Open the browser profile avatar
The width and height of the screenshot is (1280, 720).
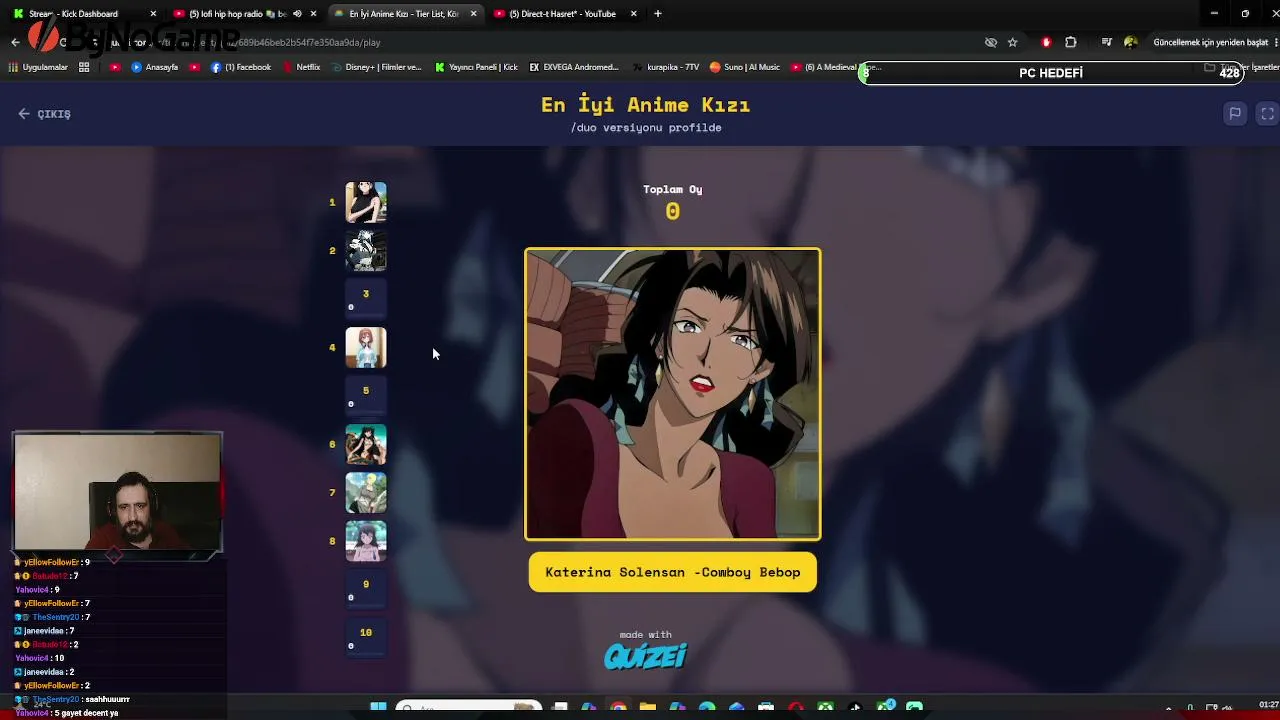(1131, 42)
